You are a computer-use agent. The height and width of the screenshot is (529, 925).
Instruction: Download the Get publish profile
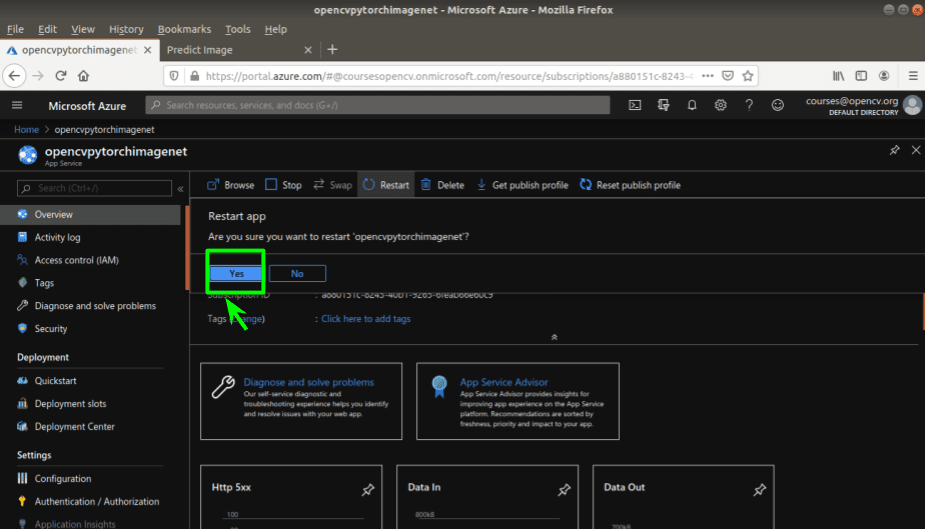(x=523, y=185)
